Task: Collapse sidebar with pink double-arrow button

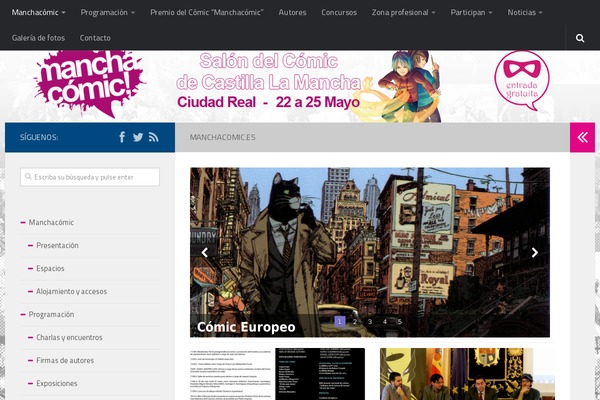Action: [582, 137]
